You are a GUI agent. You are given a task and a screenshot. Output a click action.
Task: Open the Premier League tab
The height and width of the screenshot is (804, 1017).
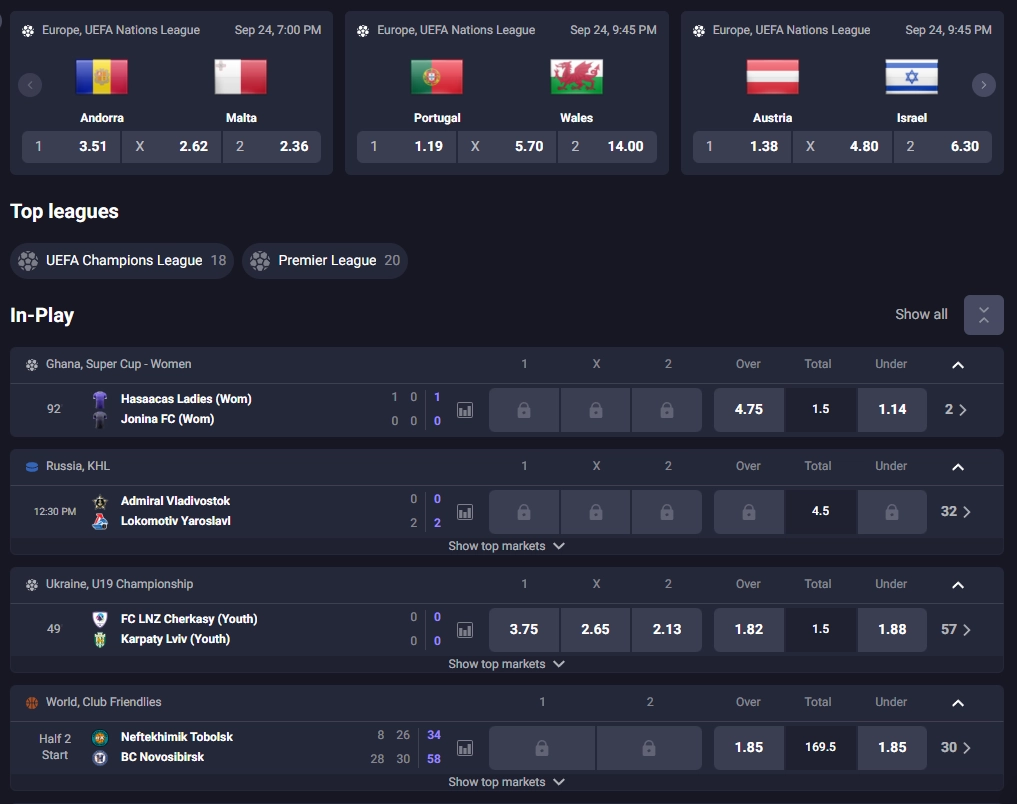(x=325, y=261)
